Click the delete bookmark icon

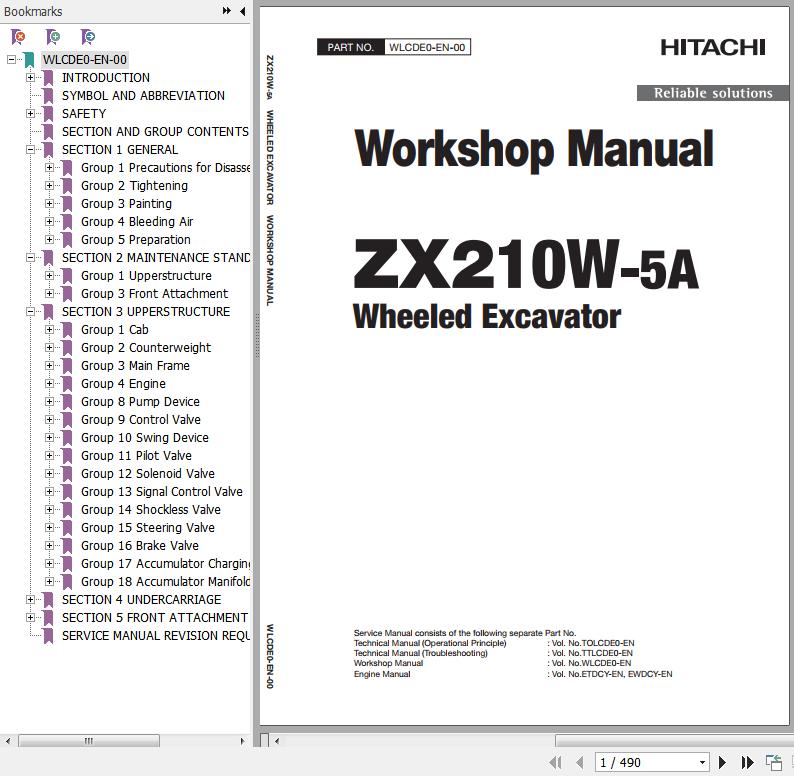[18, 36]
